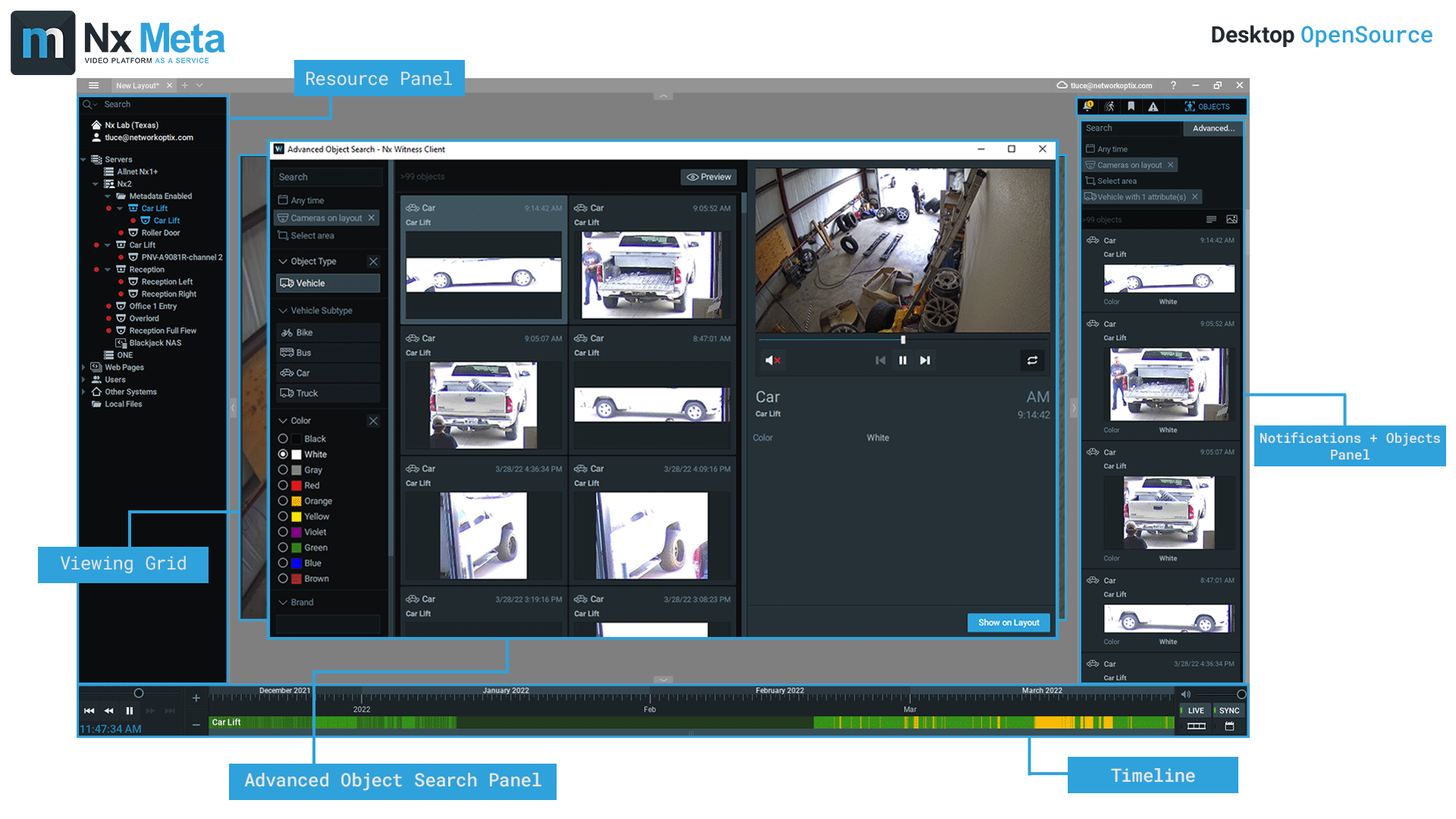Open the notifications bell tab
This screenshot has height=819, width=1456.
[x=1088, y=106]
